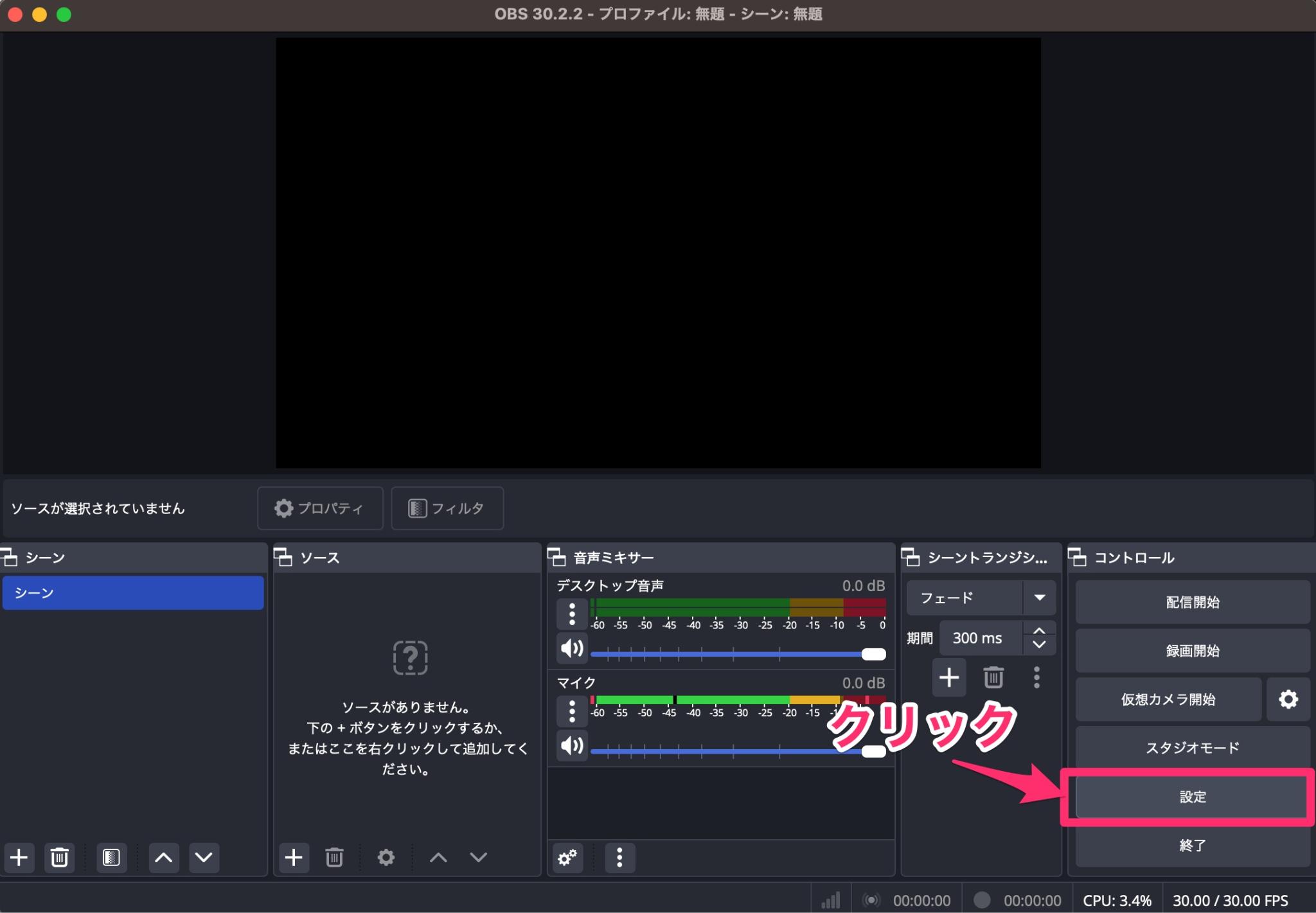The image size is (1316, 913).
Task: Select the シーン item in scene list
Action: tap(133, 592)
